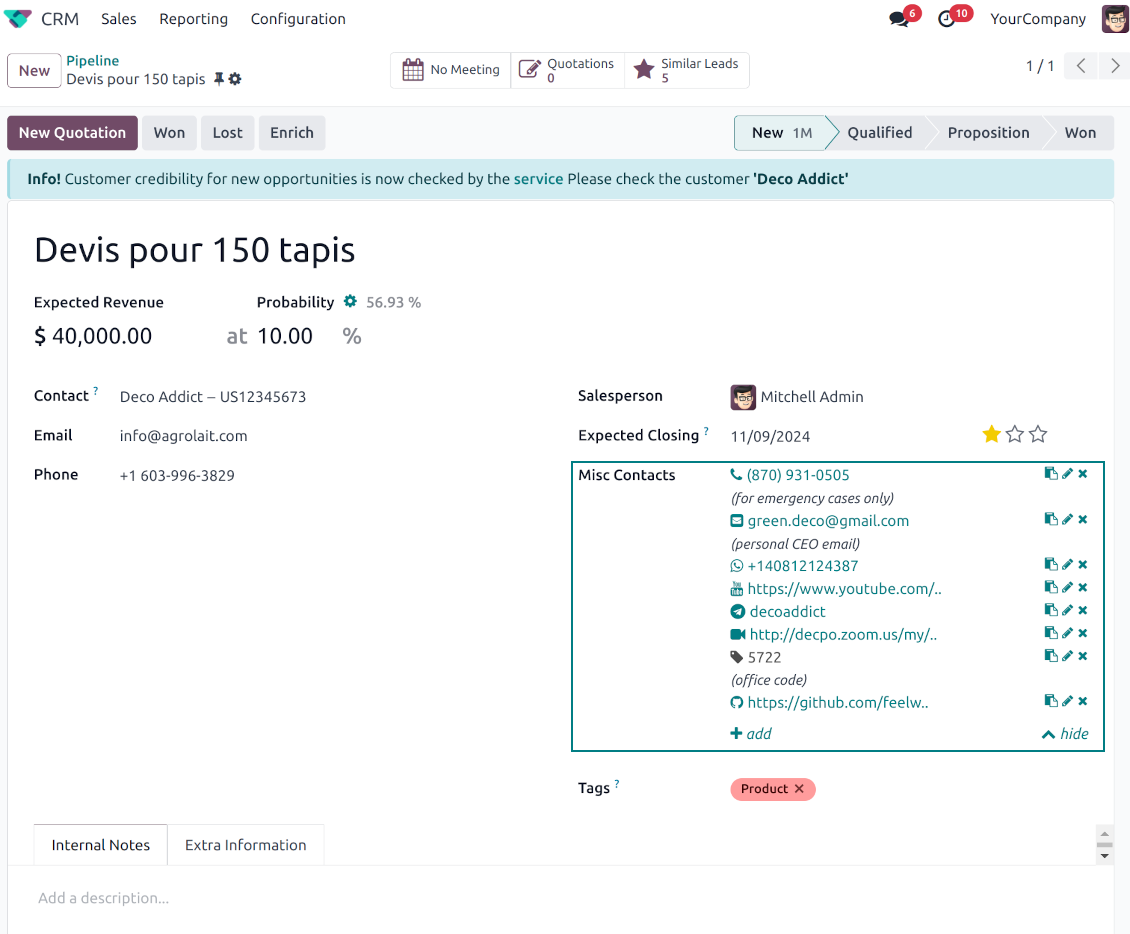Click the notes scrollbar down arrow
Image resolution: width=1130 pixels, height=934 pixels.
click(1105, 856)
